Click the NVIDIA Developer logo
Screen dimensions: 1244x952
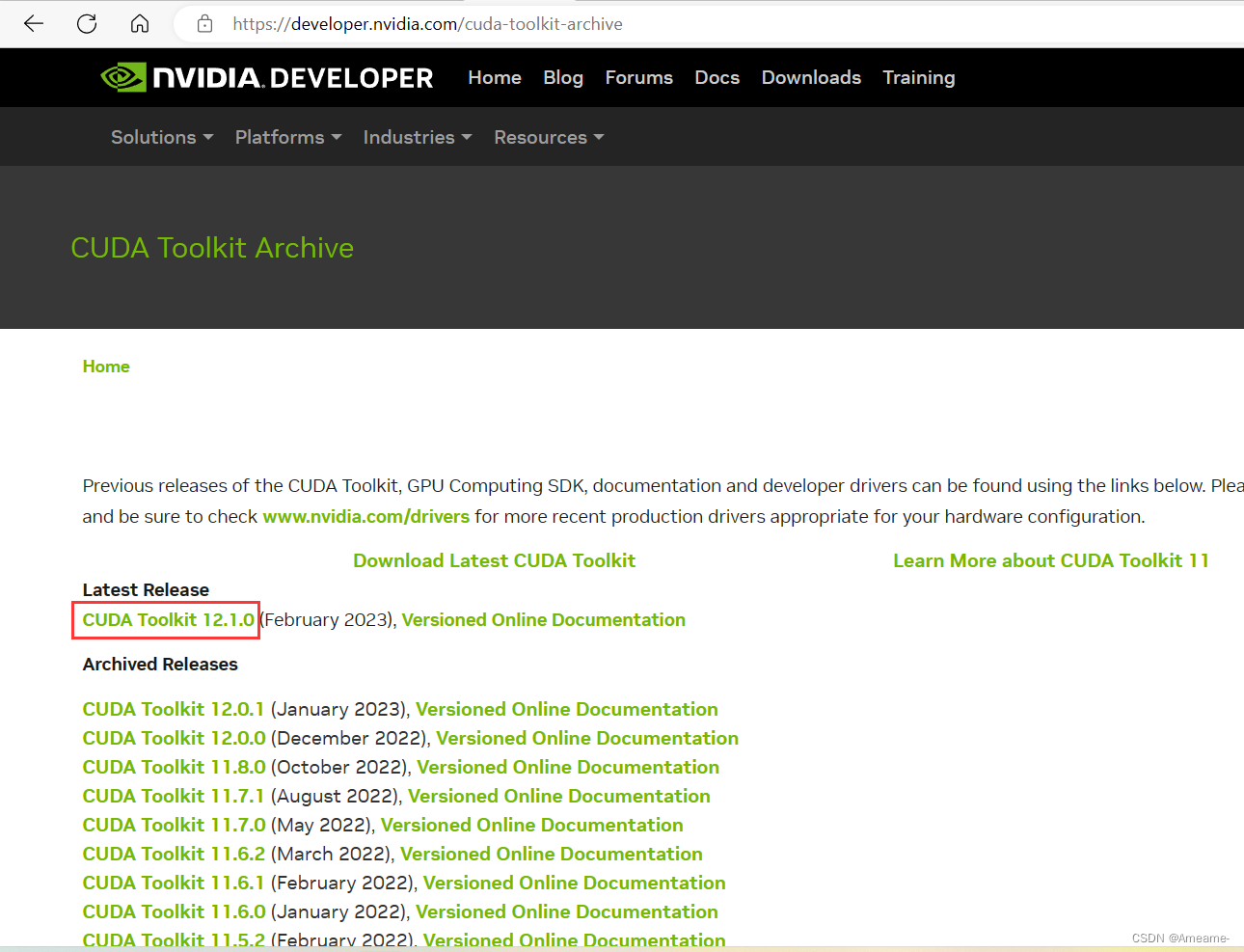pos(267,77)
